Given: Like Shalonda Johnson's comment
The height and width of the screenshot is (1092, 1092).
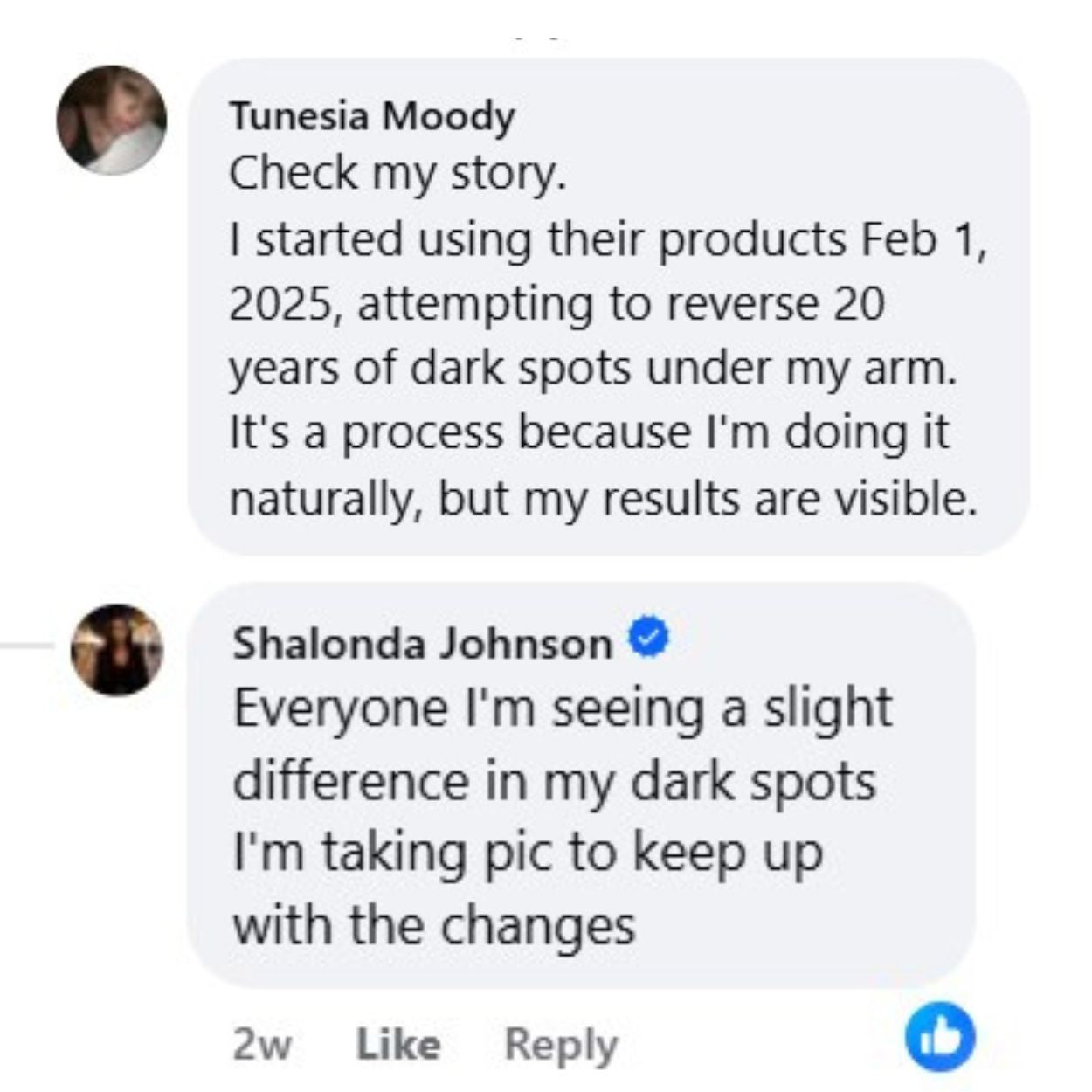Looking at the screenshot, I should coord(398,1044).
